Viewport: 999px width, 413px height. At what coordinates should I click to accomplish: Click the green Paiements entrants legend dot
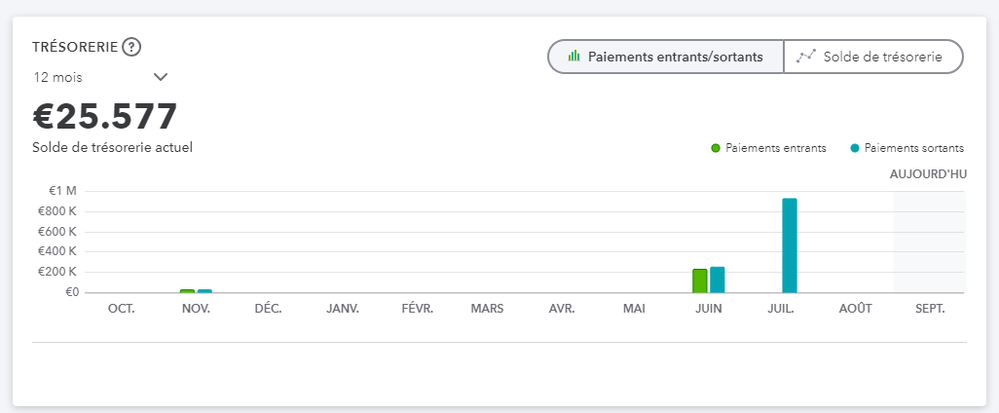point(716,148)
